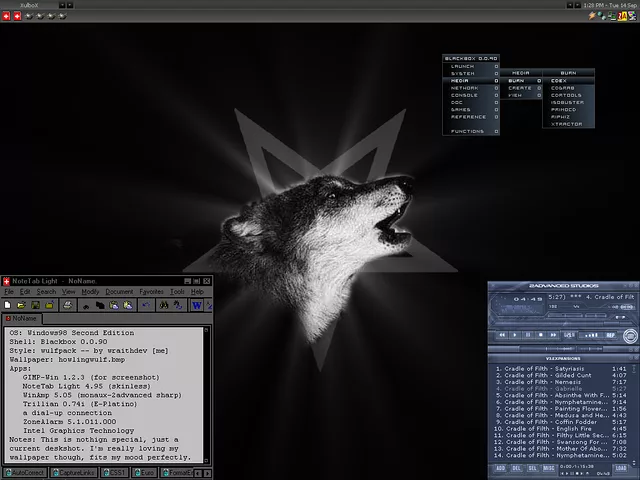Image resolution: width=640 pixels, height=480 pixels.
Task: Click the binoculars find icon in NoteTab
Action: coord(164,305)
